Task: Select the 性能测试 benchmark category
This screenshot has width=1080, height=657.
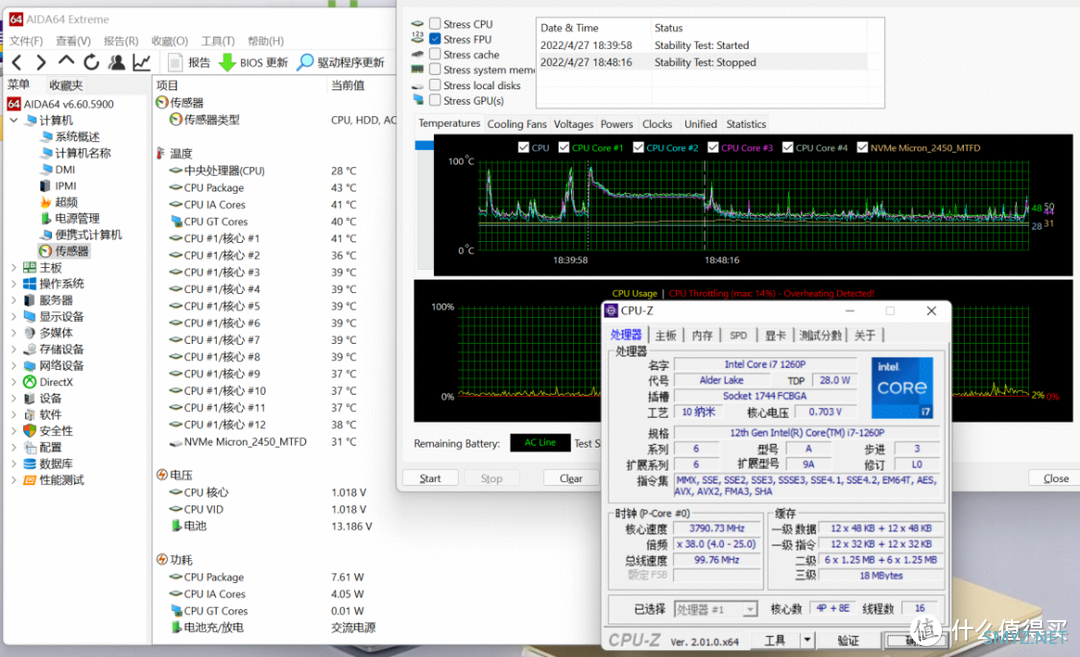Action: pyautogui.click(x=54, y=480)
